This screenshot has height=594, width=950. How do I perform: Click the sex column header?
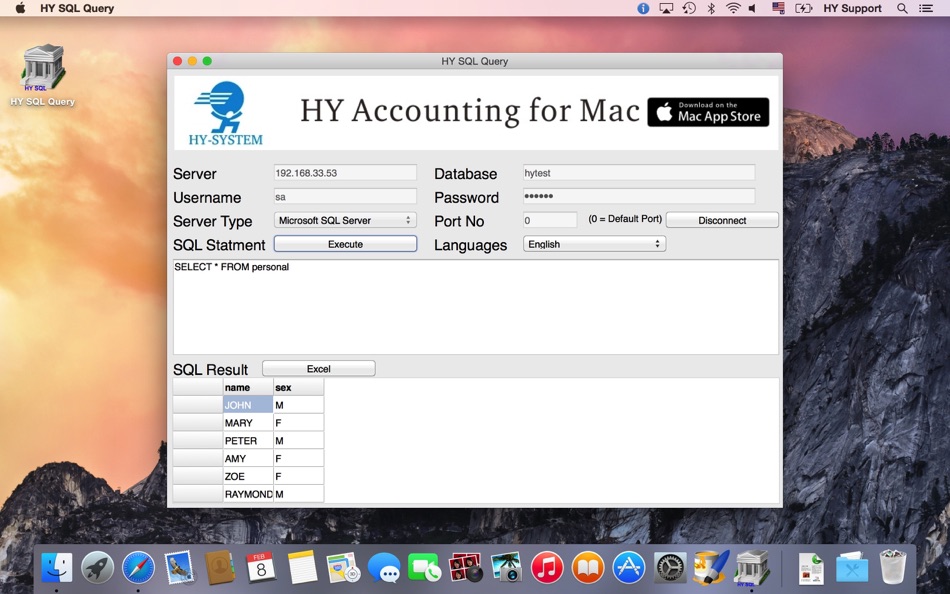point(299,387)
